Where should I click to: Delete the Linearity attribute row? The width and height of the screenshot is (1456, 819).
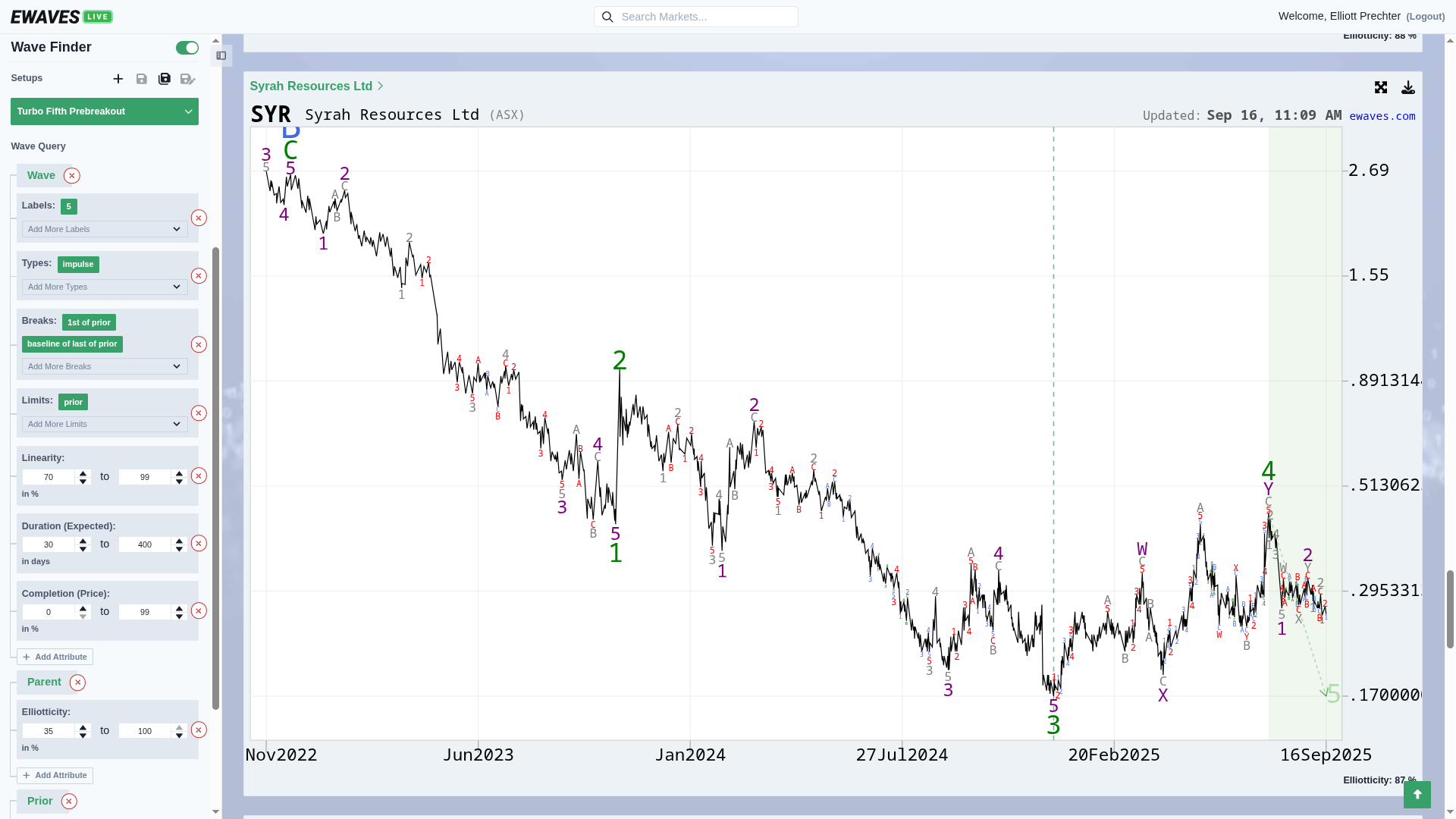(199, 475)
